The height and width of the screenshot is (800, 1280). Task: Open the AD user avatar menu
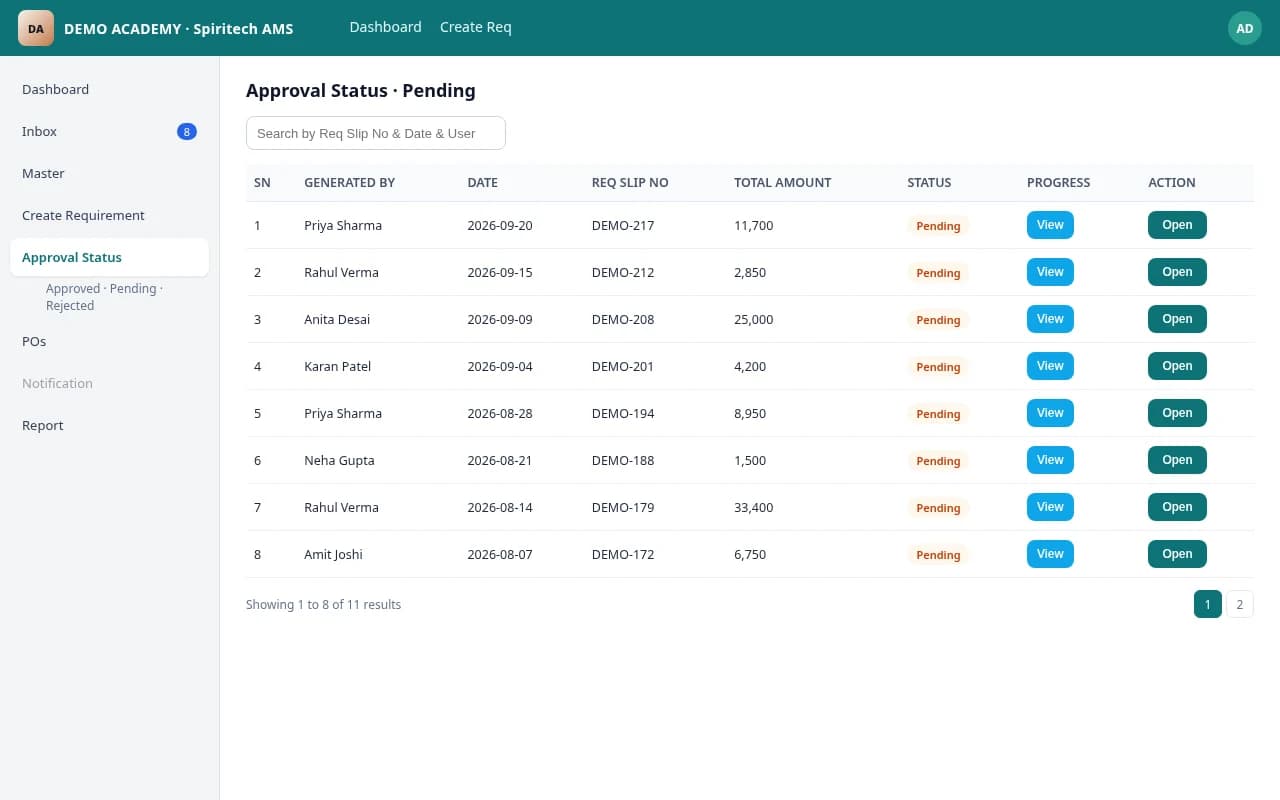1244,28
